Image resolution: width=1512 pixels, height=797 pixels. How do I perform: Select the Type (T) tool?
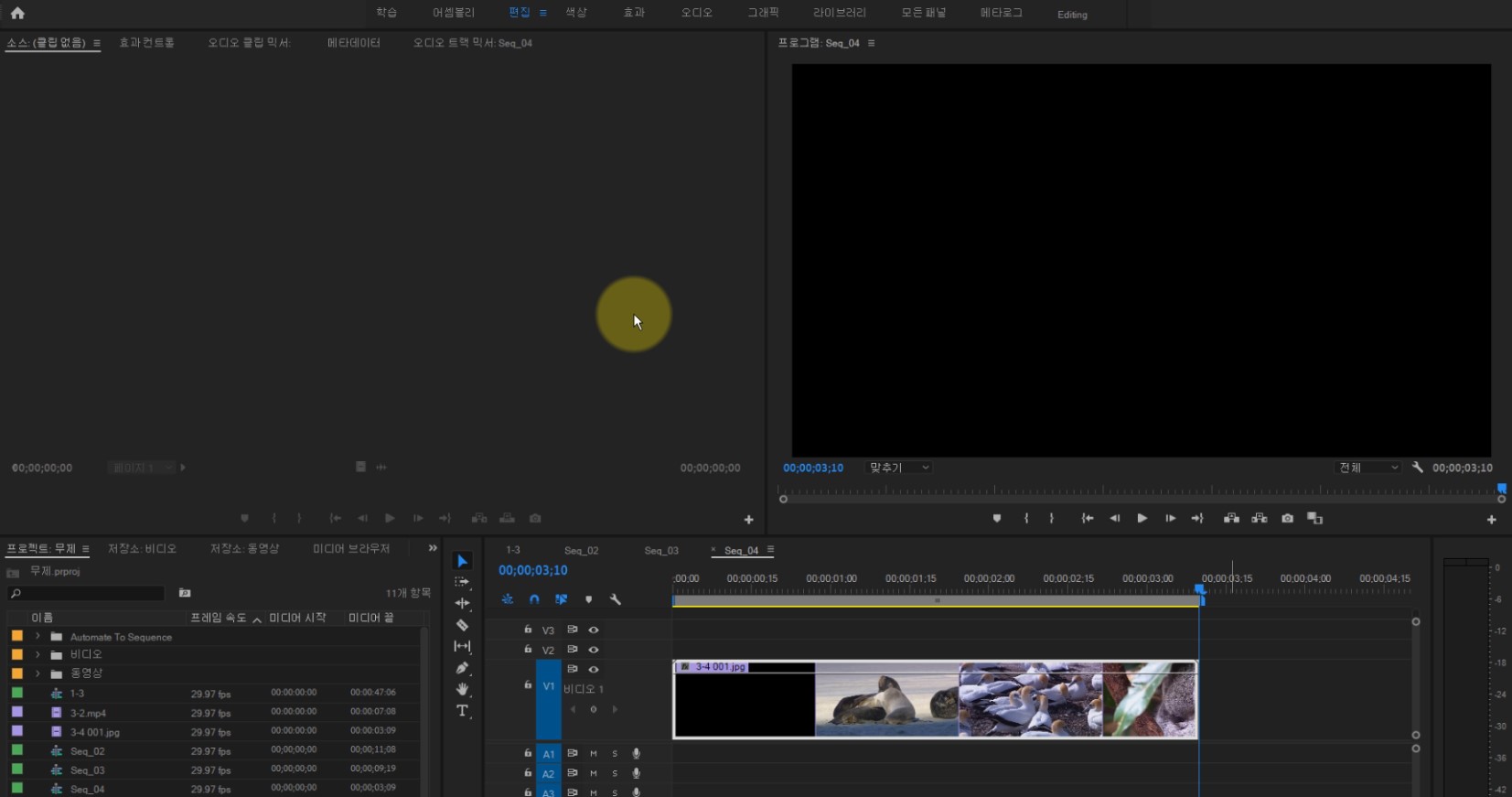[x=462, y=711]
